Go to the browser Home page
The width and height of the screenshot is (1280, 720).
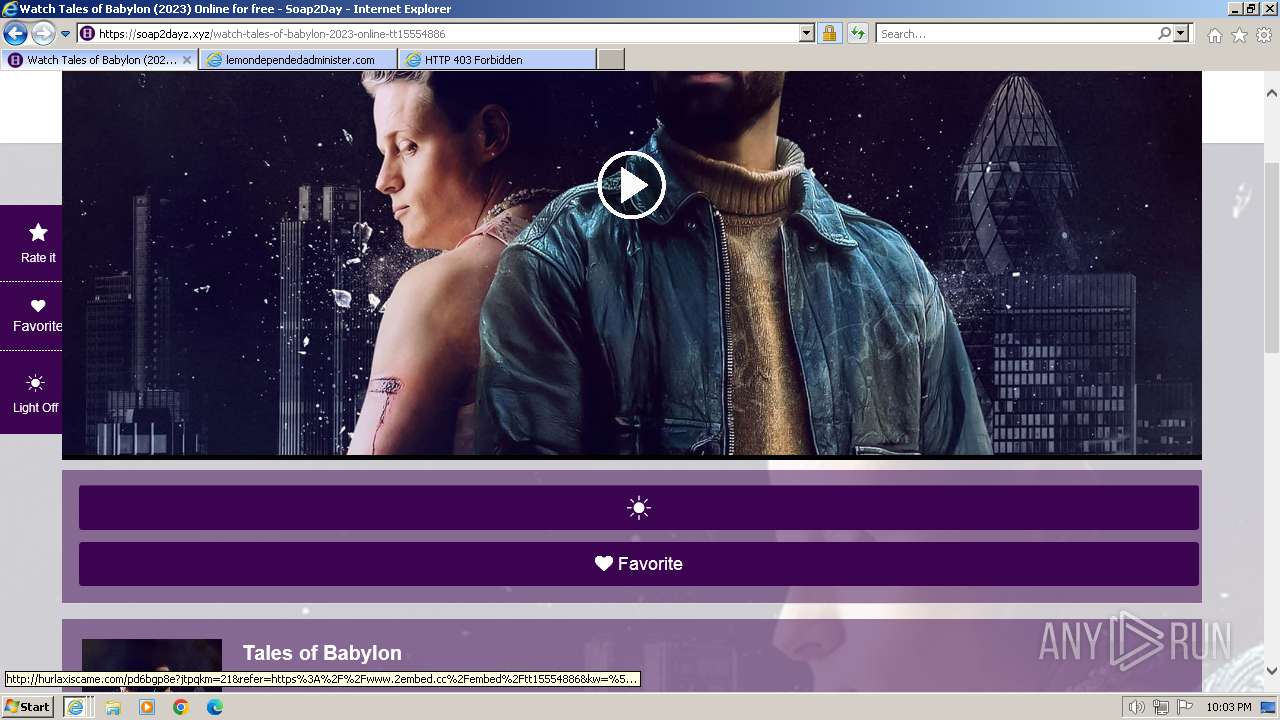(x=1214, y=35)
